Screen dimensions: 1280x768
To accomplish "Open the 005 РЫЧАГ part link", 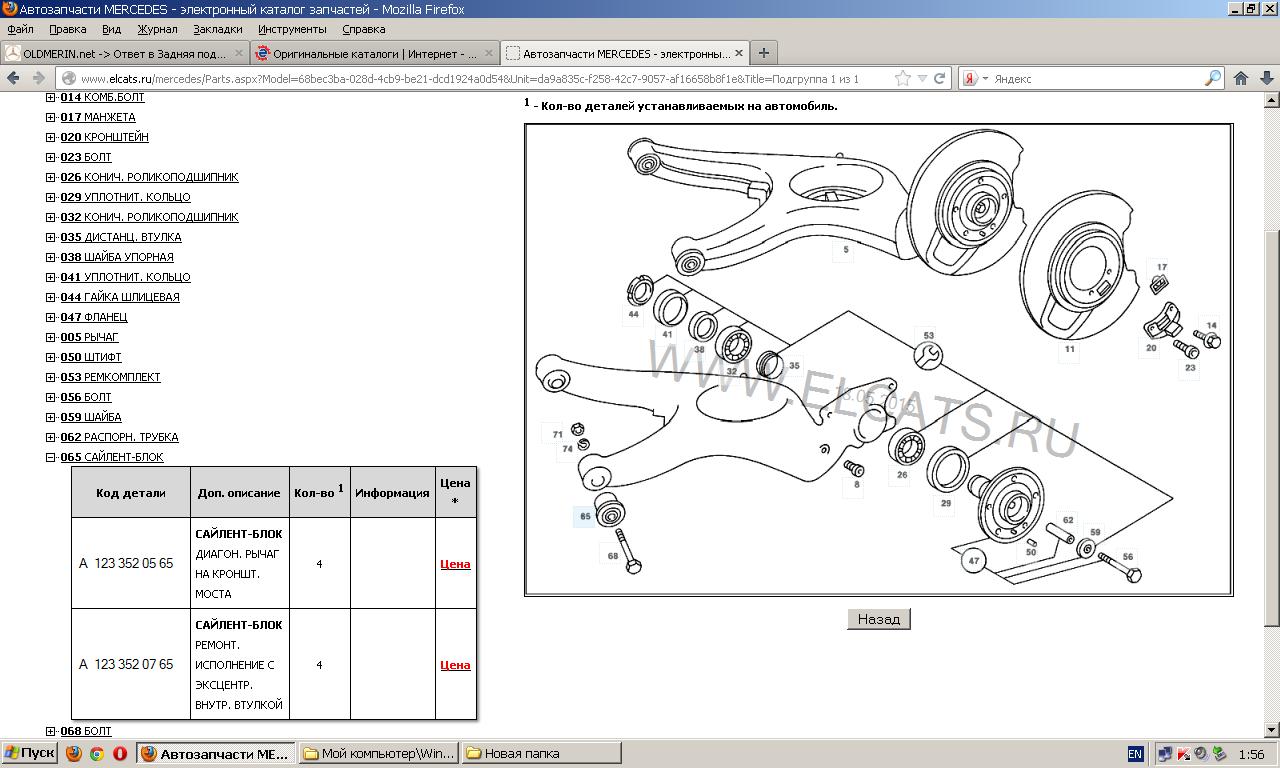I will [x=89, y=337].
